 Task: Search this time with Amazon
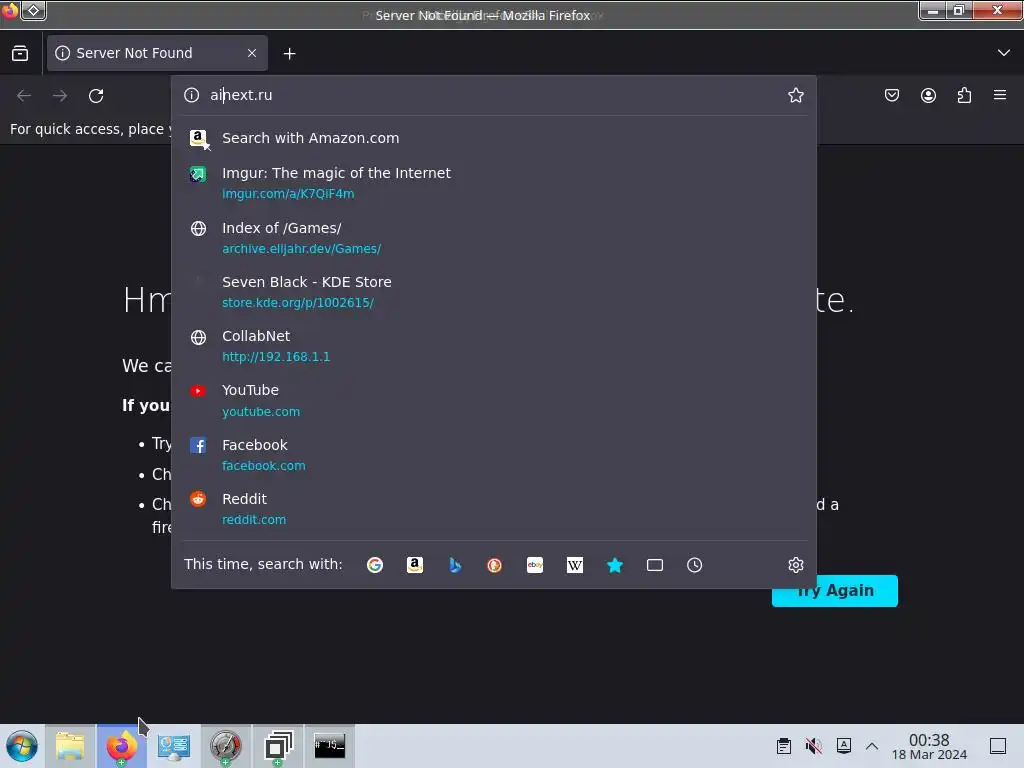[415, 565]
